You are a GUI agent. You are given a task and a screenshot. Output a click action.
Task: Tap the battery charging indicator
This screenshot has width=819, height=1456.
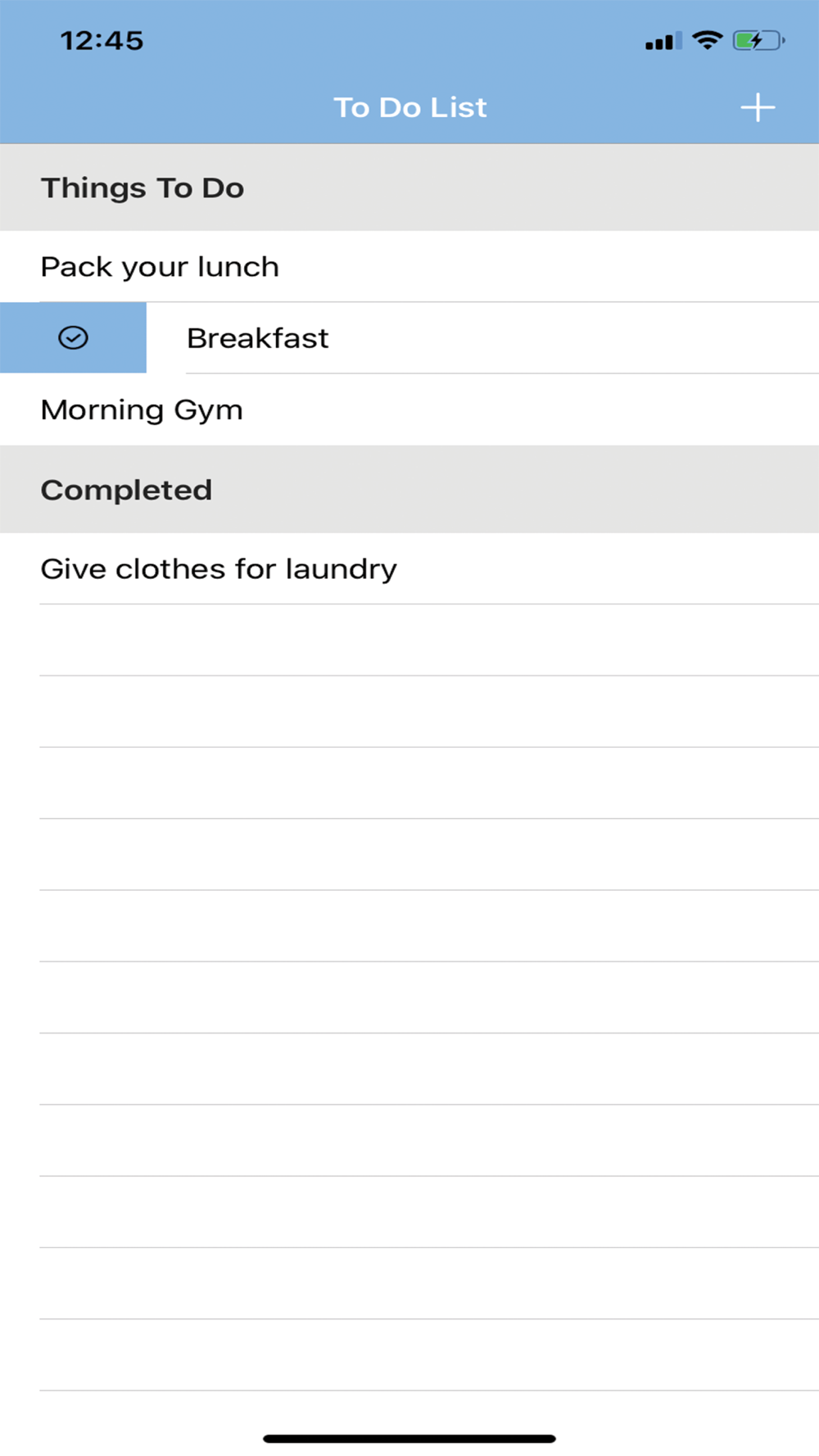click(758, 40)
